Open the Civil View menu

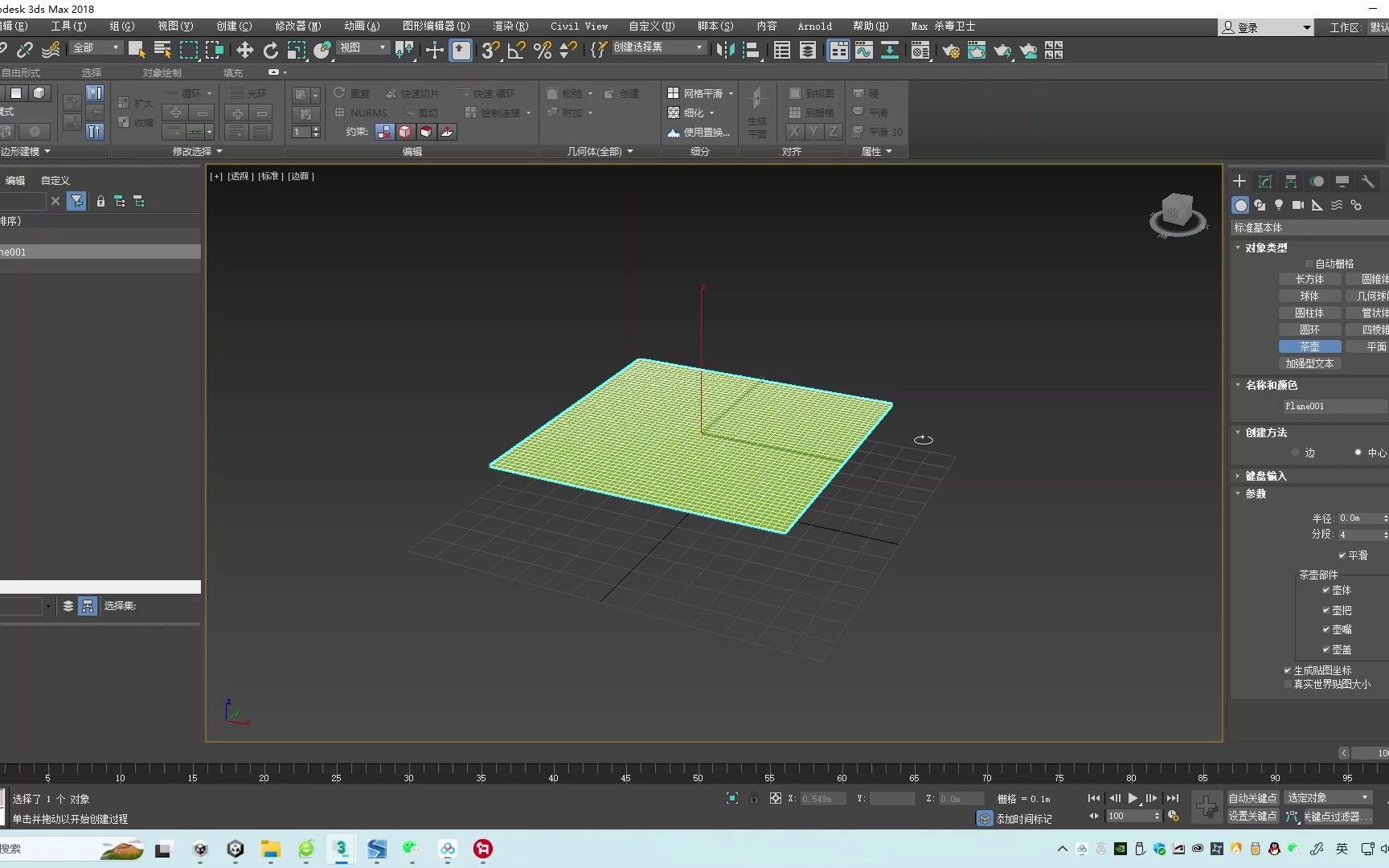[x=578, y=26]
